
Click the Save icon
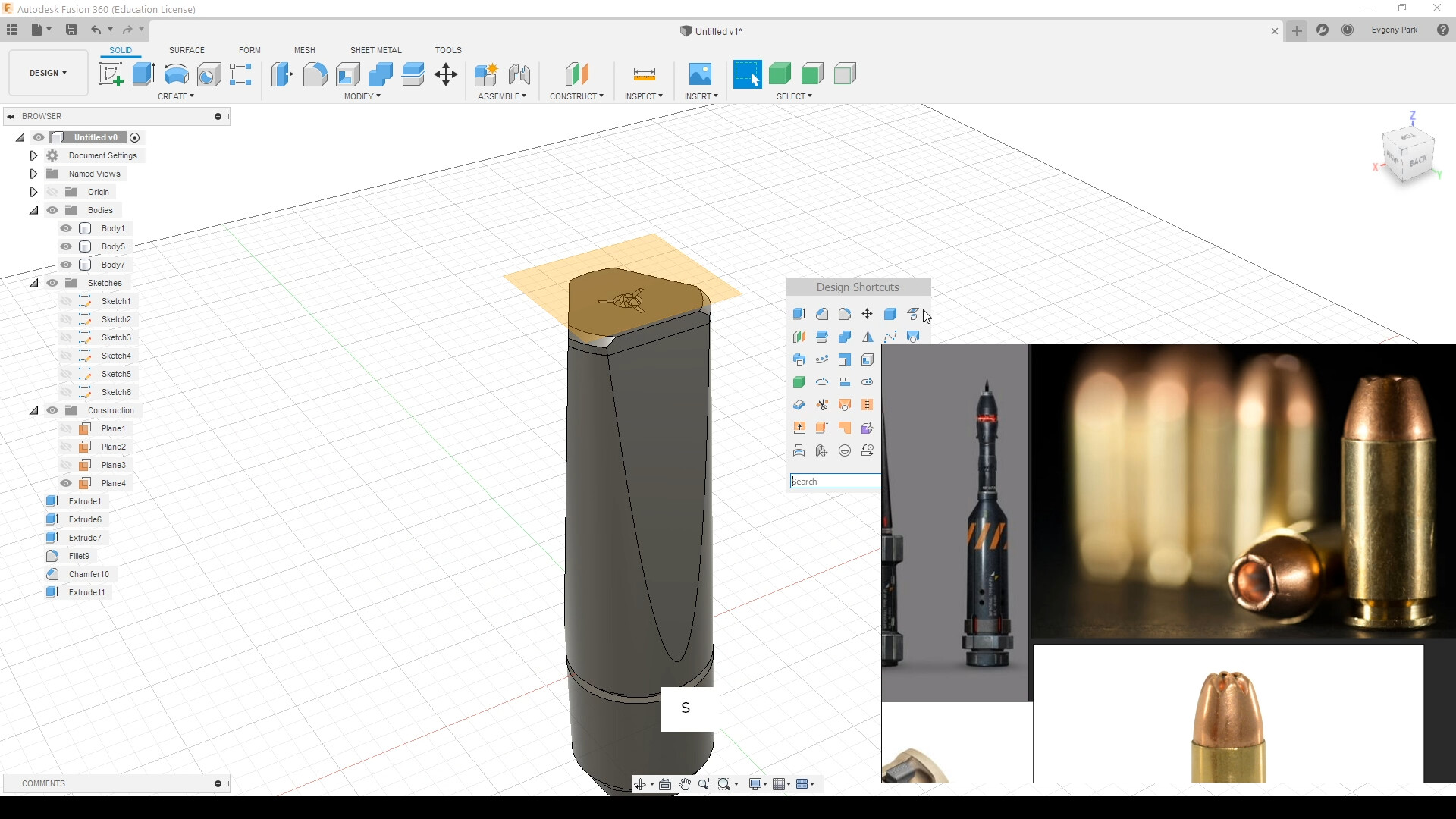[71, 30]
